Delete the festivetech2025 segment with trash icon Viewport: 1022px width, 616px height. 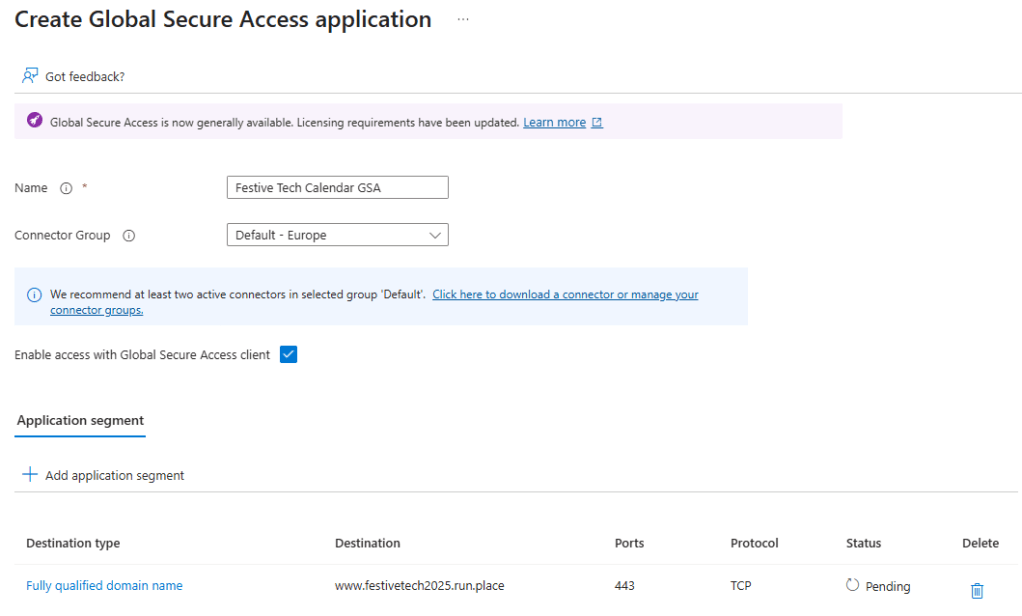point(977,591)
